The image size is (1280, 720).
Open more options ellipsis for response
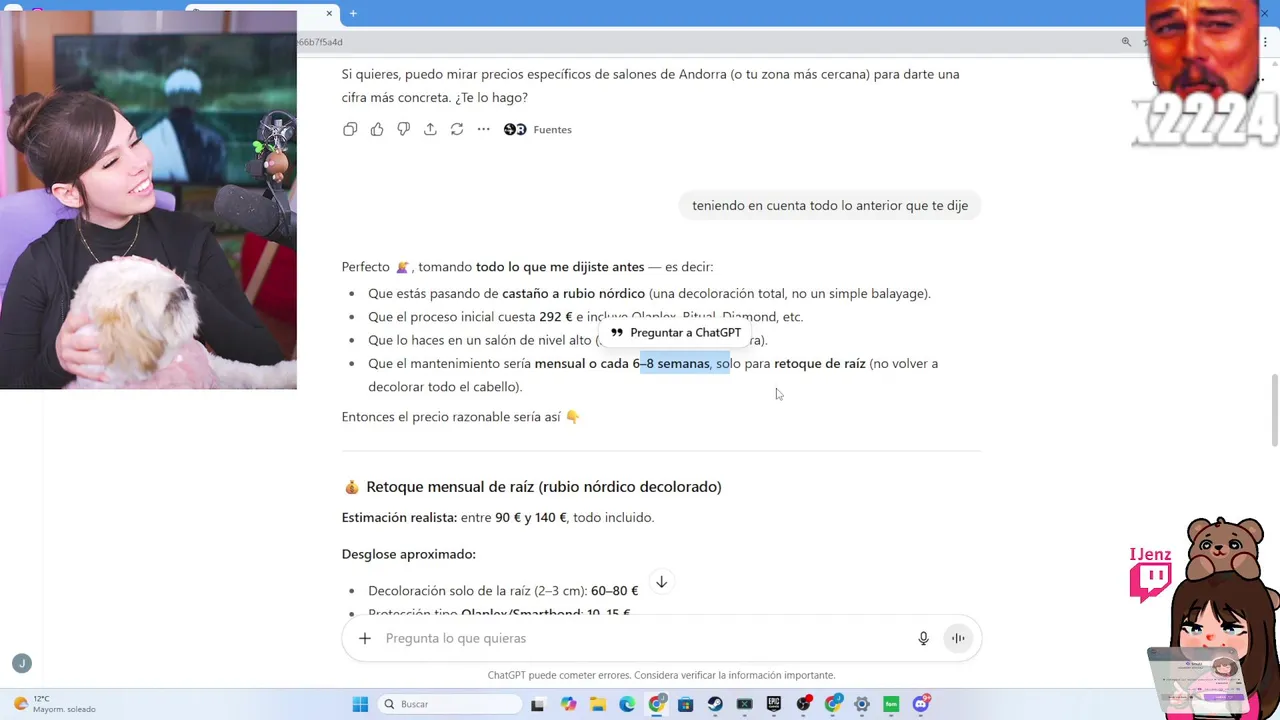(484, 129)
